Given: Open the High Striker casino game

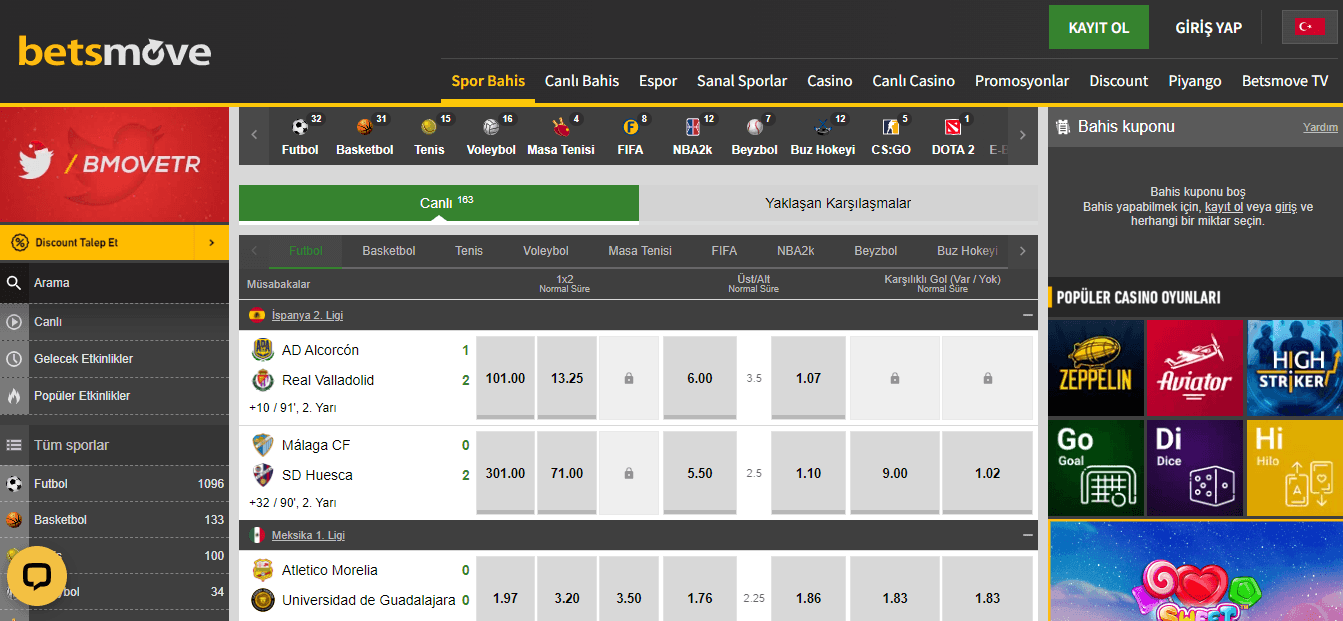Looking at the screenshot, I should click(x=1295, y=368).
